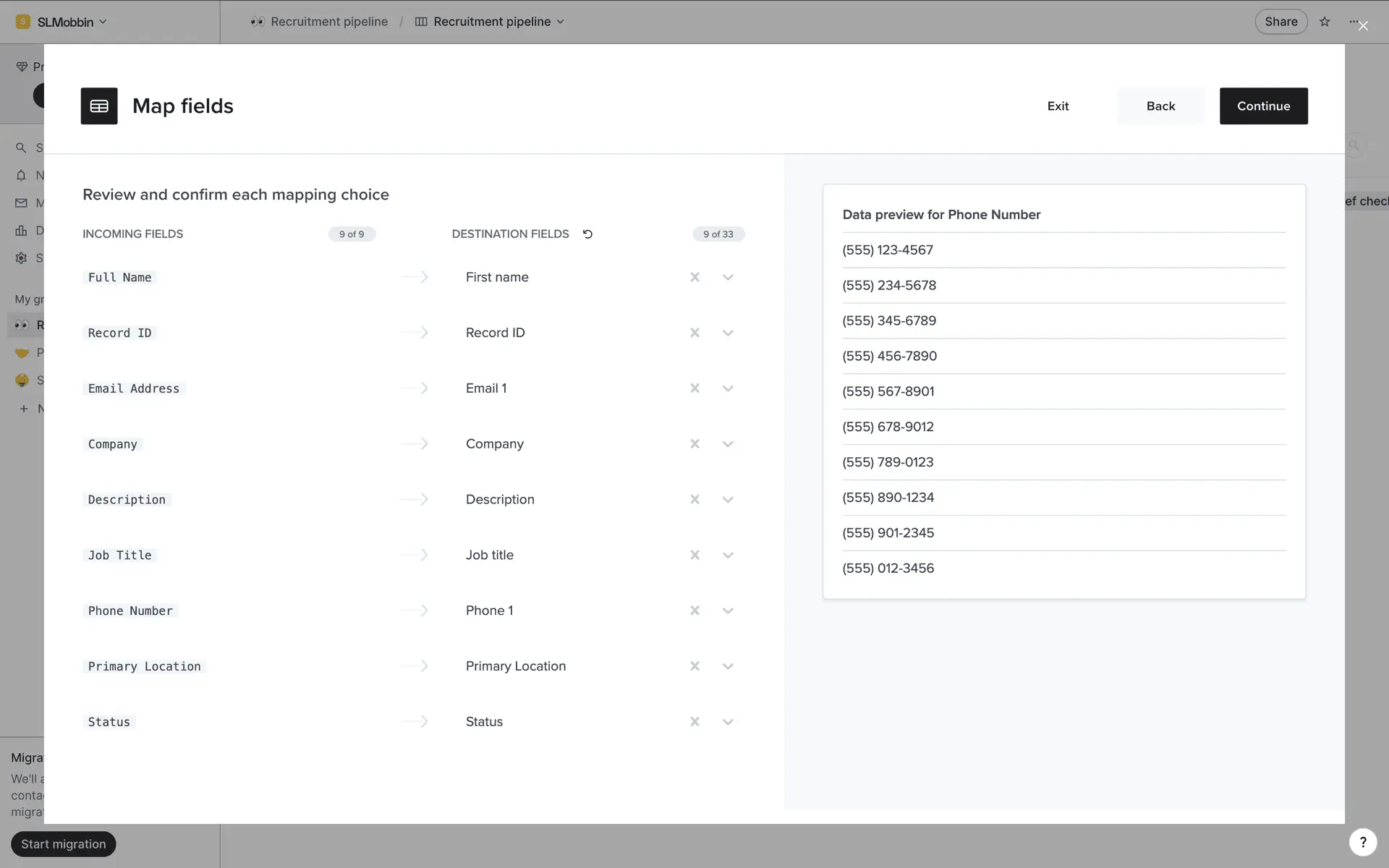
Task: Star this Recruitment pipeline page
Action: pos(1325,22)
